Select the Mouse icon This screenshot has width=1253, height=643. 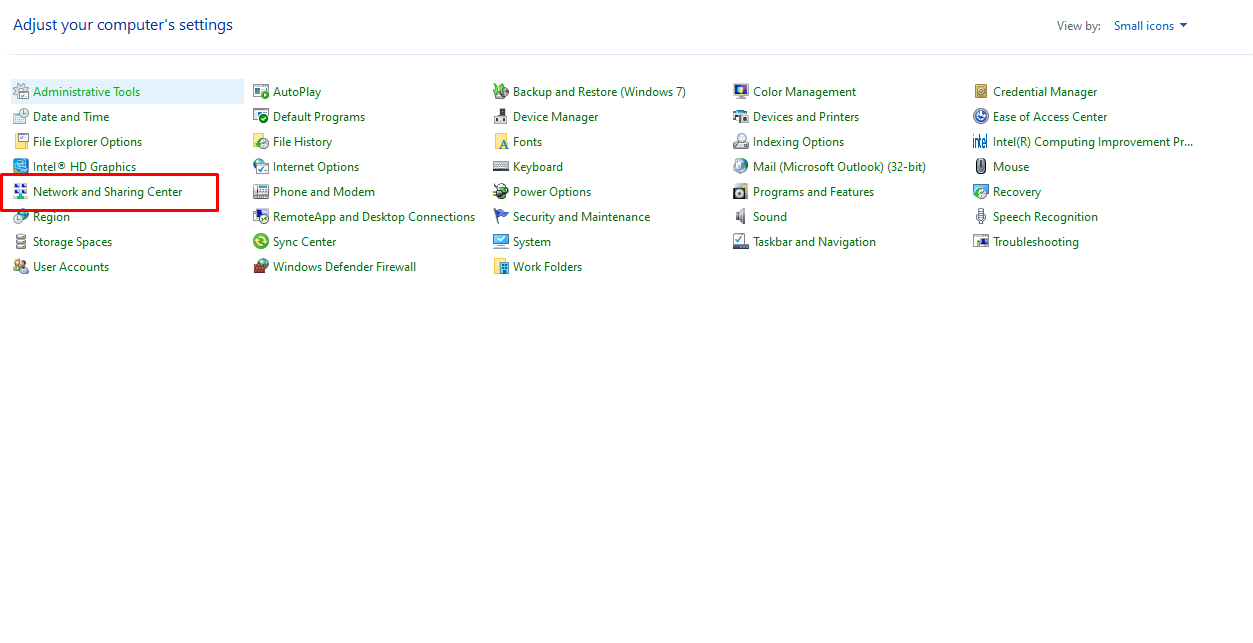(980, 166)
